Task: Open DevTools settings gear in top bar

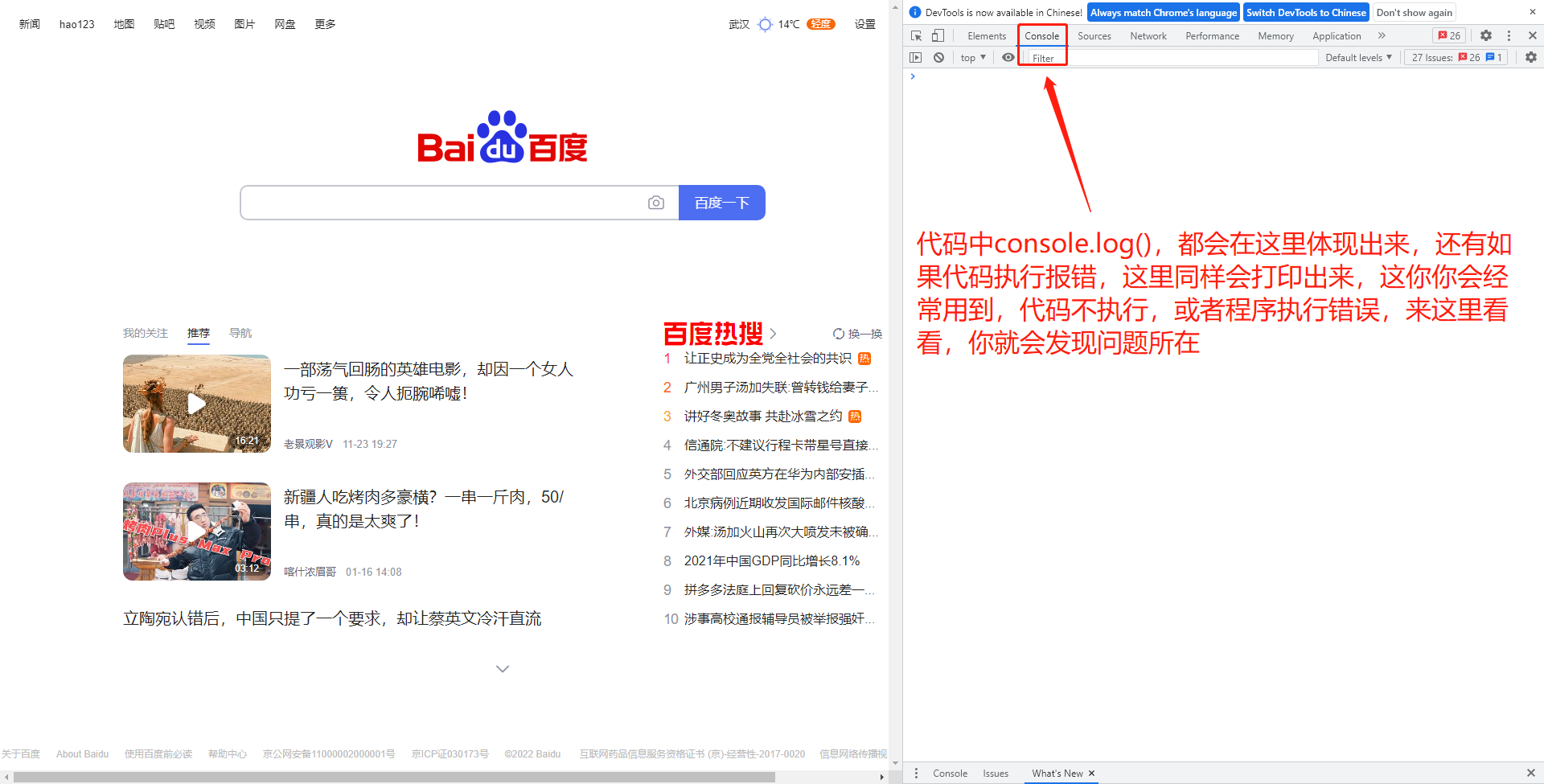Action: coord(1486,35)
